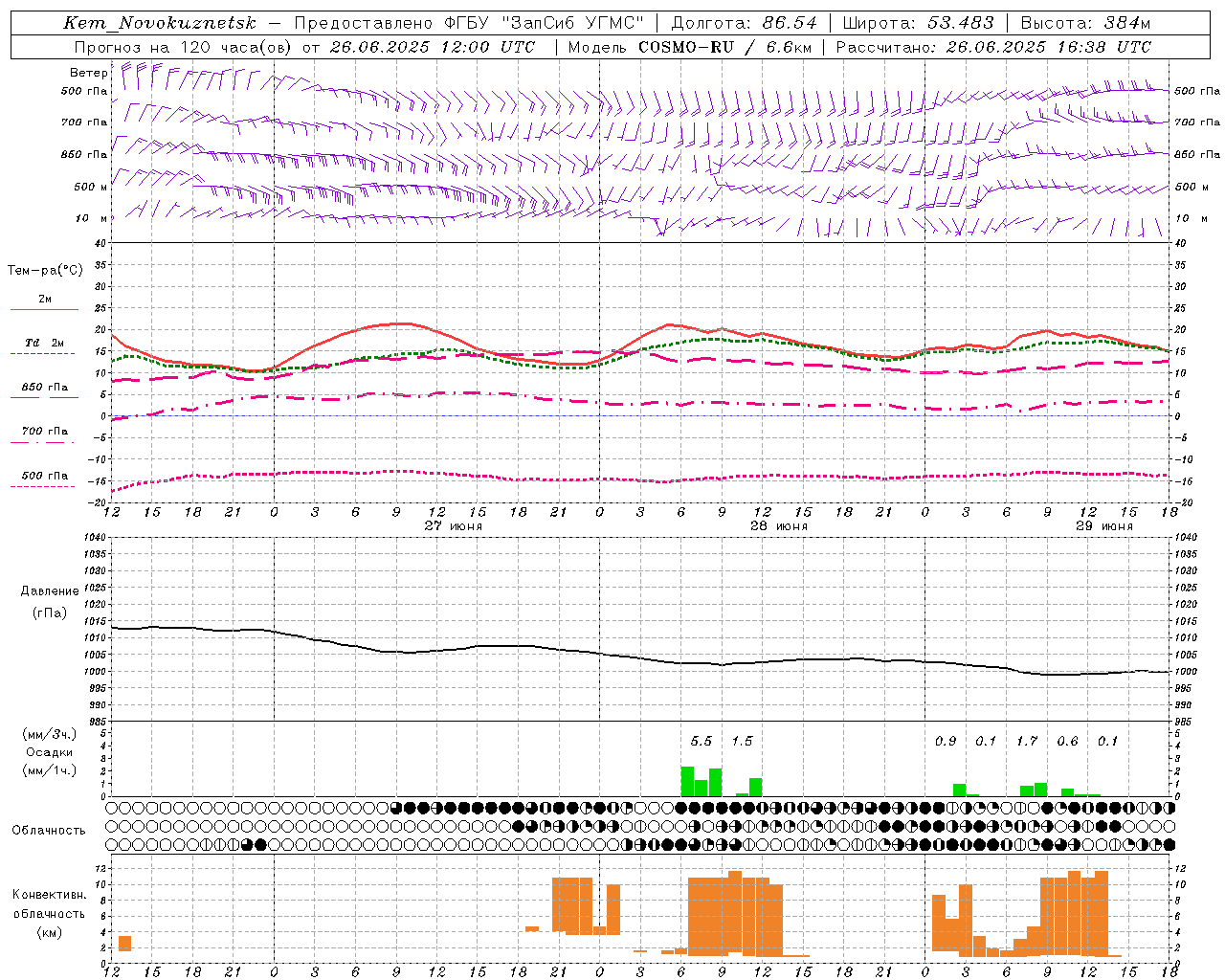
Task: Click the '28 июня' date label
Action: [779, 526]
